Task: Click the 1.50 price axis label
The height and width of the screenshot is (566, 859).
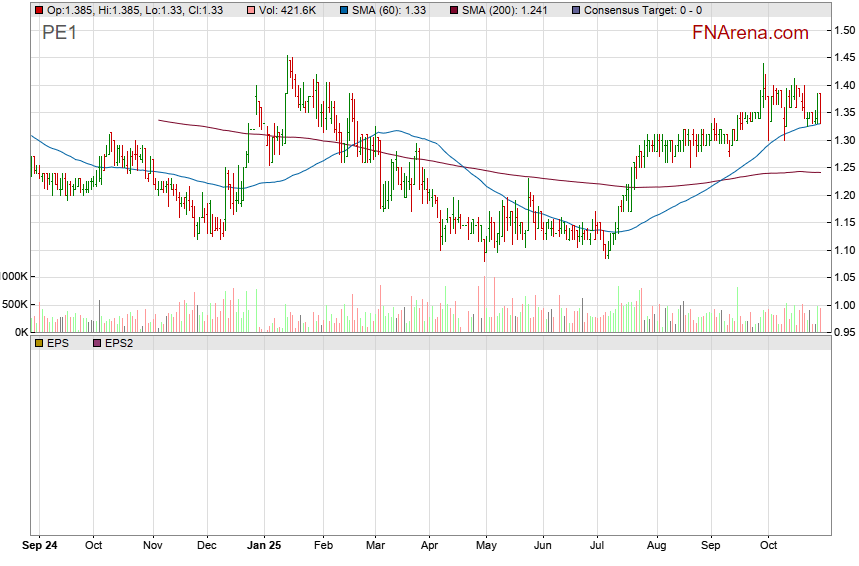Action: click(x=844, y=31)
